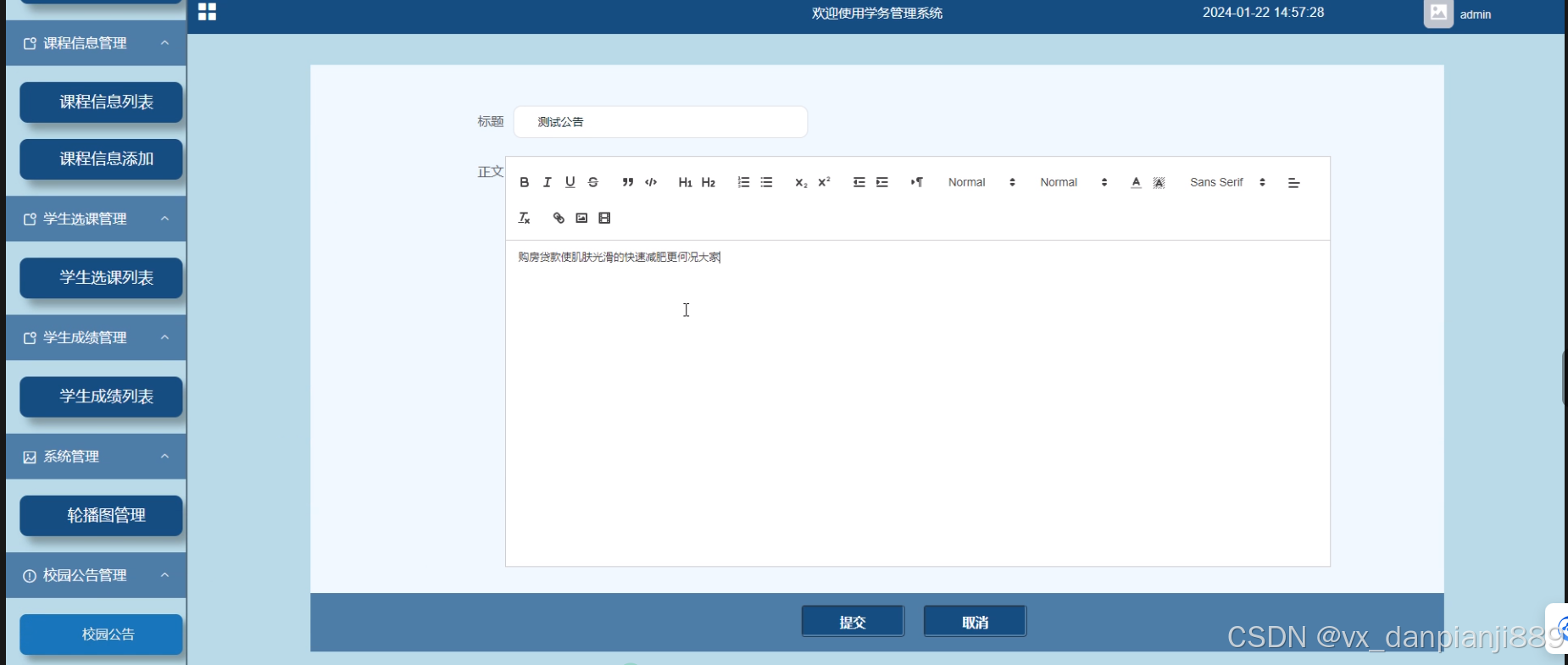The height and width of the screenshot is (665, 1568).
Task: Toggle underline formatting
Action: [570, 182]
